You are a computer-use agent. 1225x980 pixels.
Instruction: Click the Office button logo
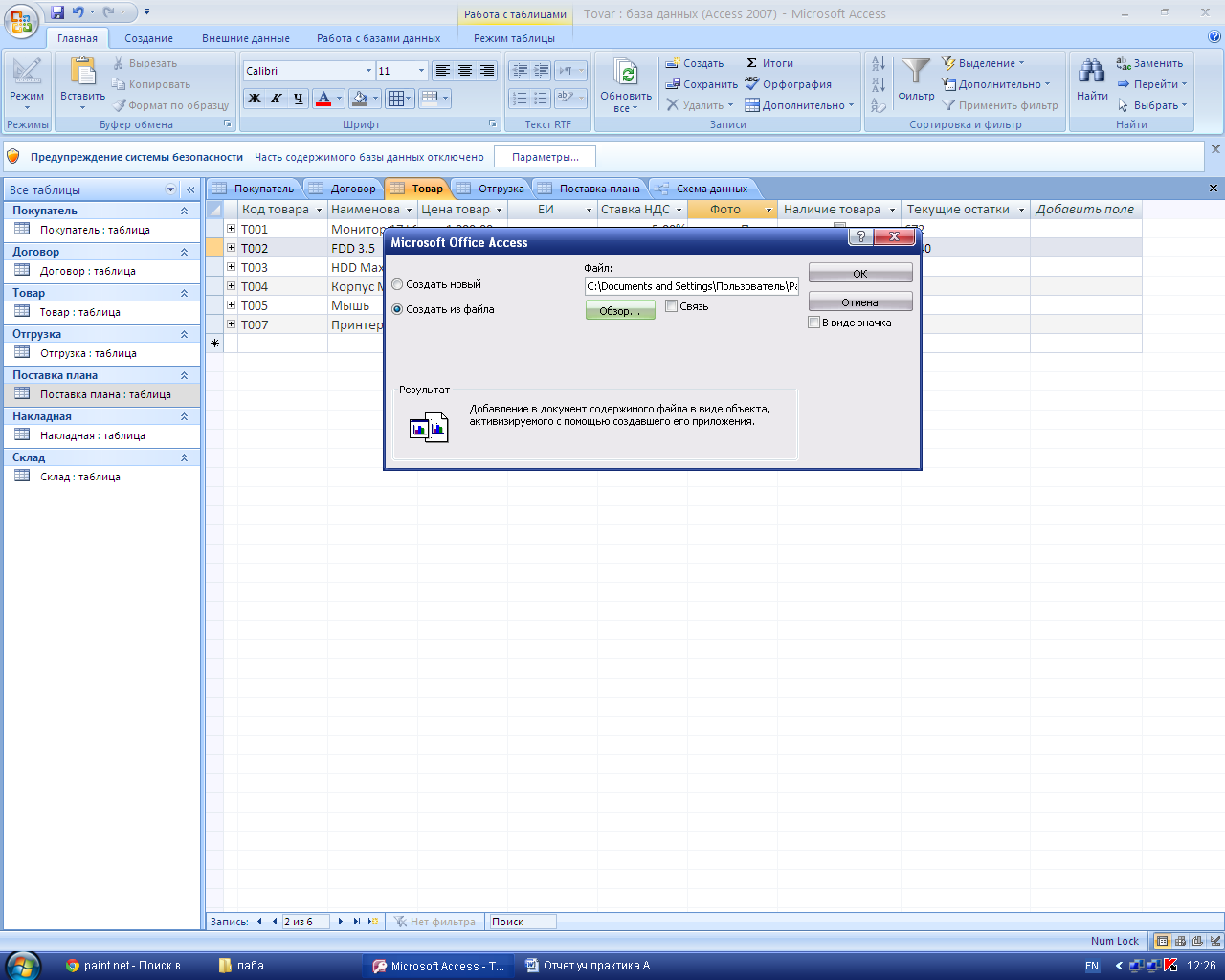point(23,19)
